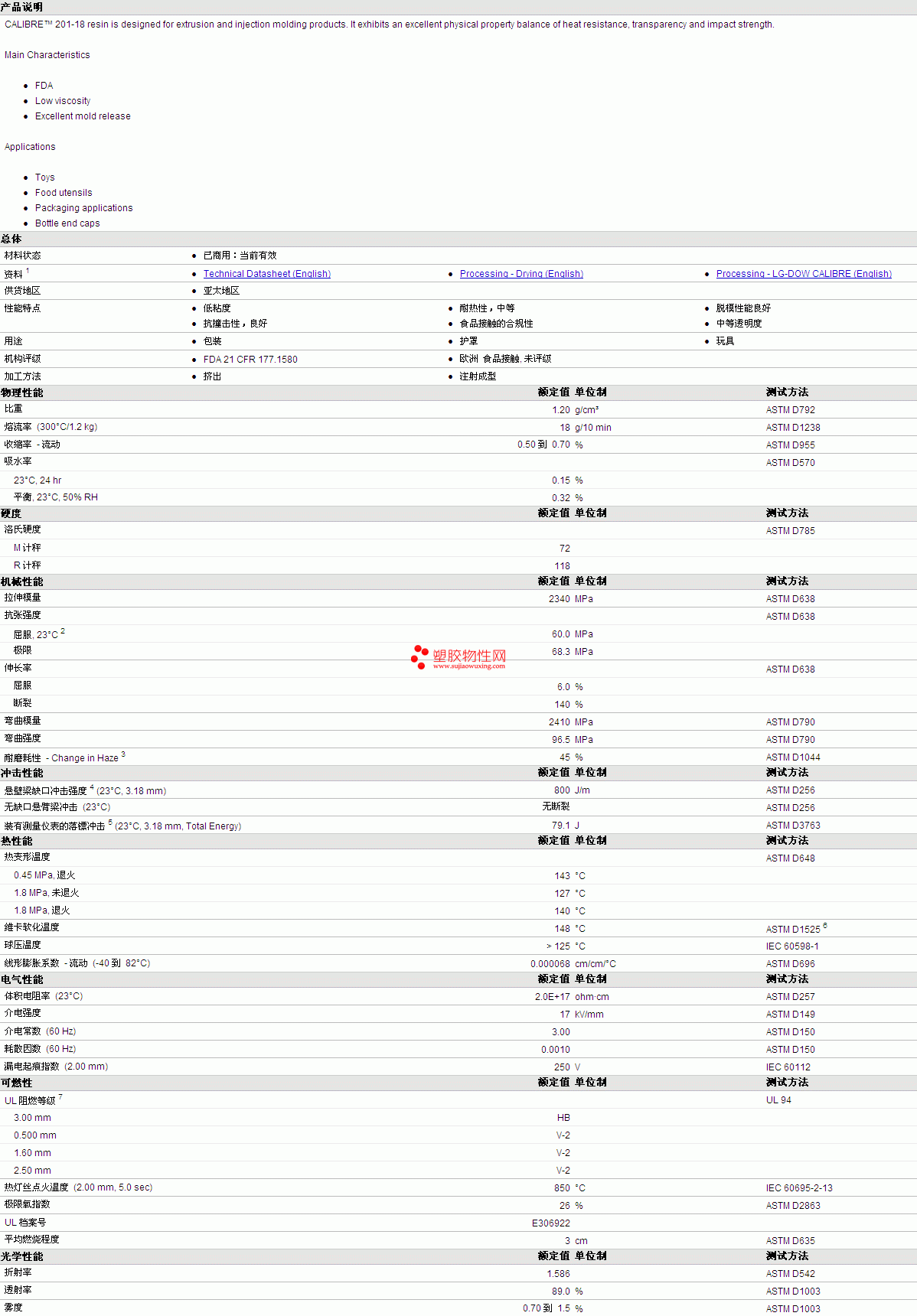
Task: Click the '可燃性' section header
Action: [x=17, y=1083]
